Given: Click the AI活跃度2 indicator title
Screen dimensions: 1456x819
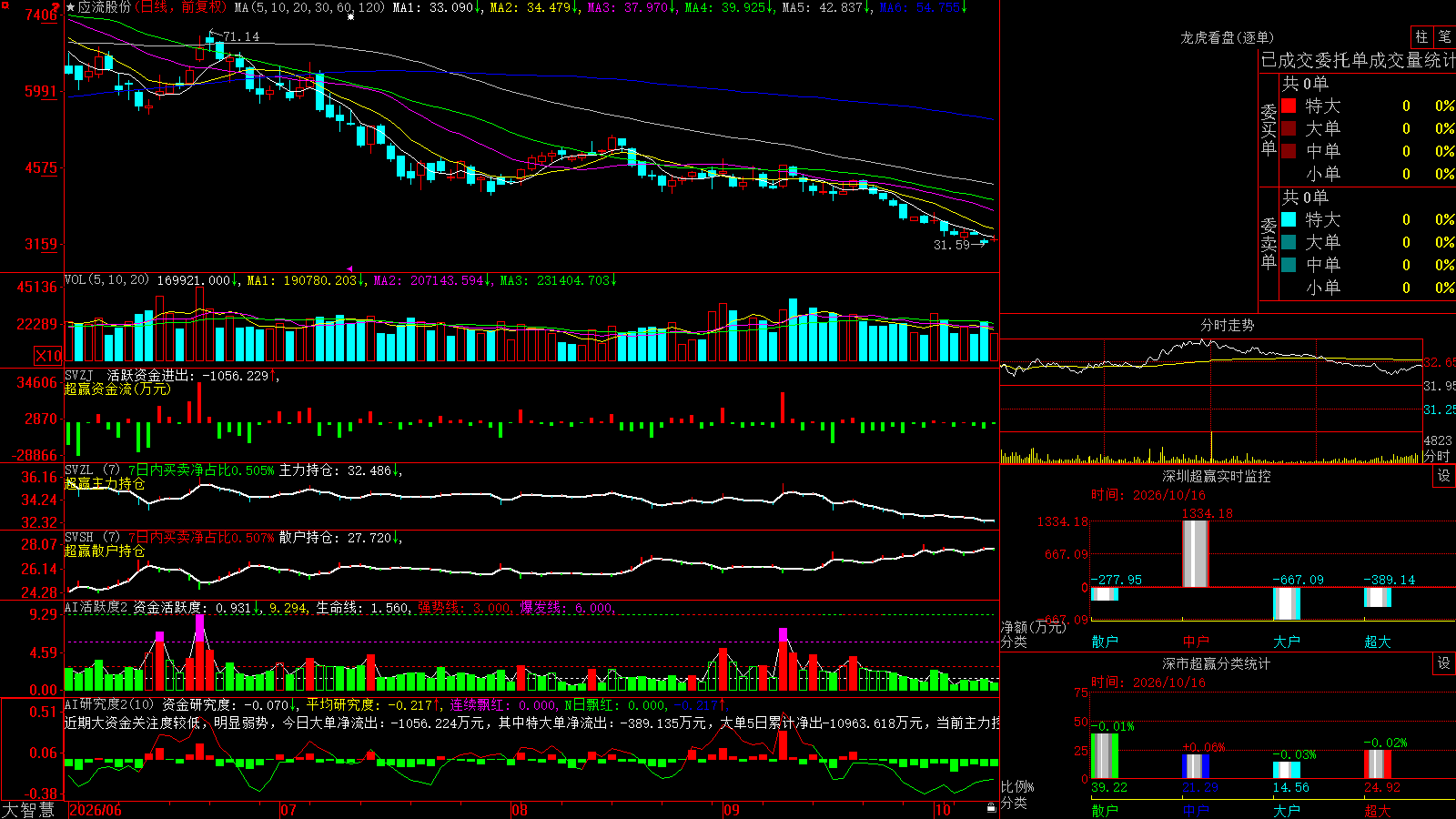Looking at the screenshot, I should (x=97, y=607).
